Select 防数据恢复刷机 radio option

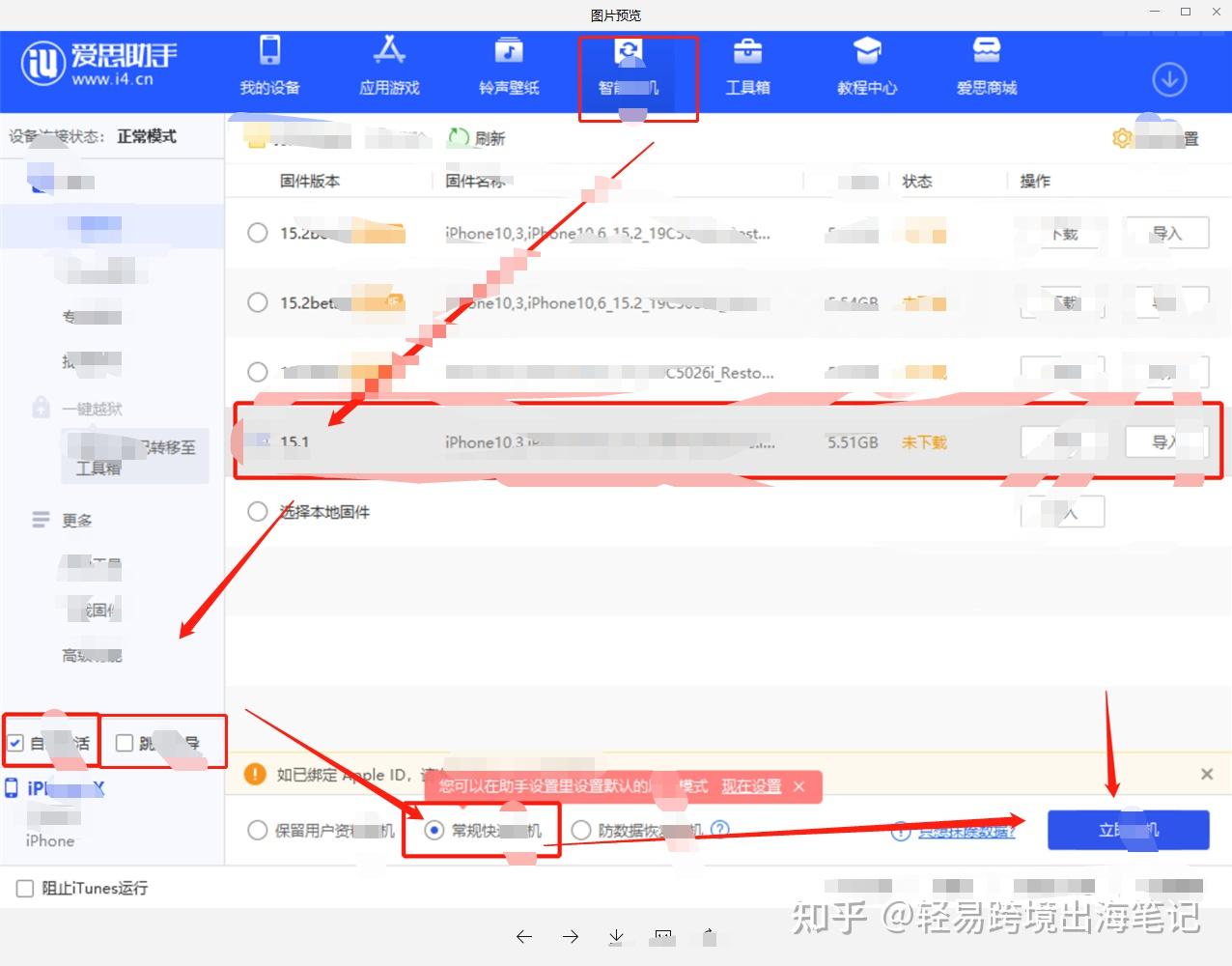581,830
